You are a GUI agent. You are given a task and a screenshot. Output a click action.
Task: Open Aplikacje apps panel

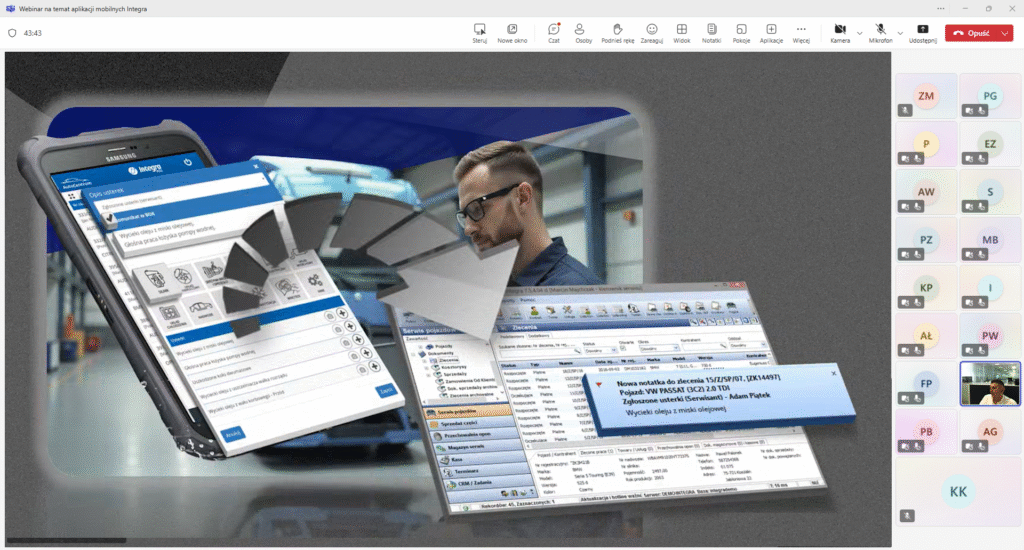[771, 33]
